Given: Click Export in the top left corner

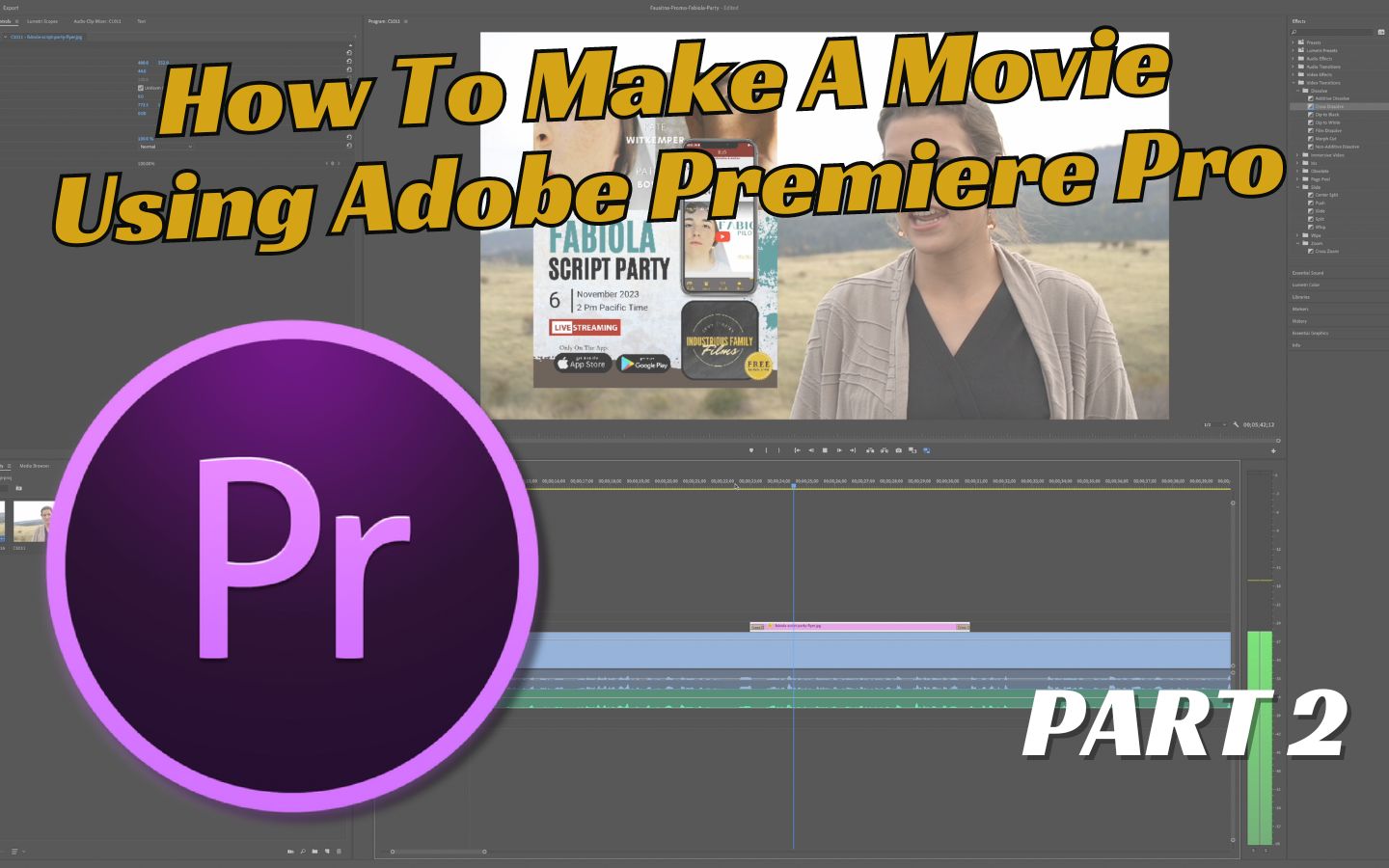Looking at the screenshot, I should pos(11,8).
